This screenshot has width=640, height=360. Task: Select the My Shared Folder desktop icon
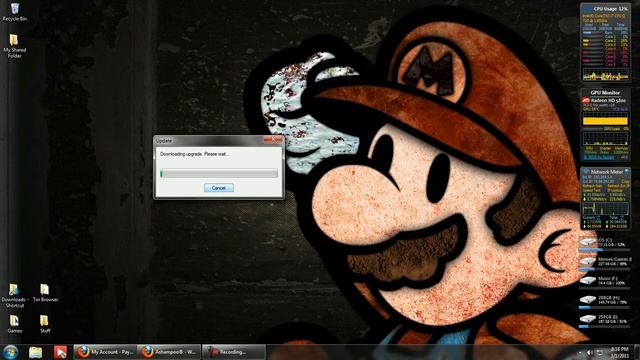14,46
